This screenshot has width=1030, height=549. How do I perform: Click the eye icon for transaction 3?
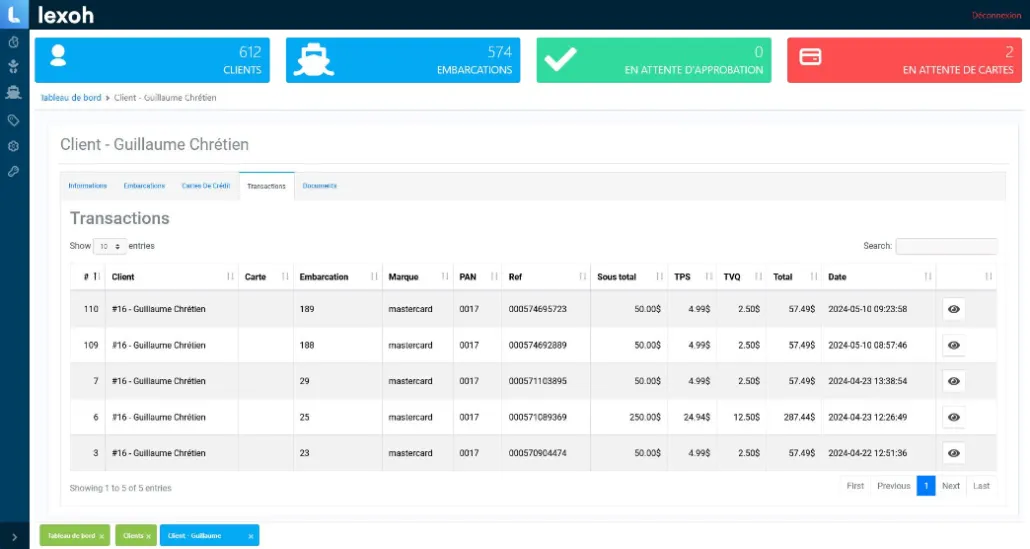[x=953, y=453]
